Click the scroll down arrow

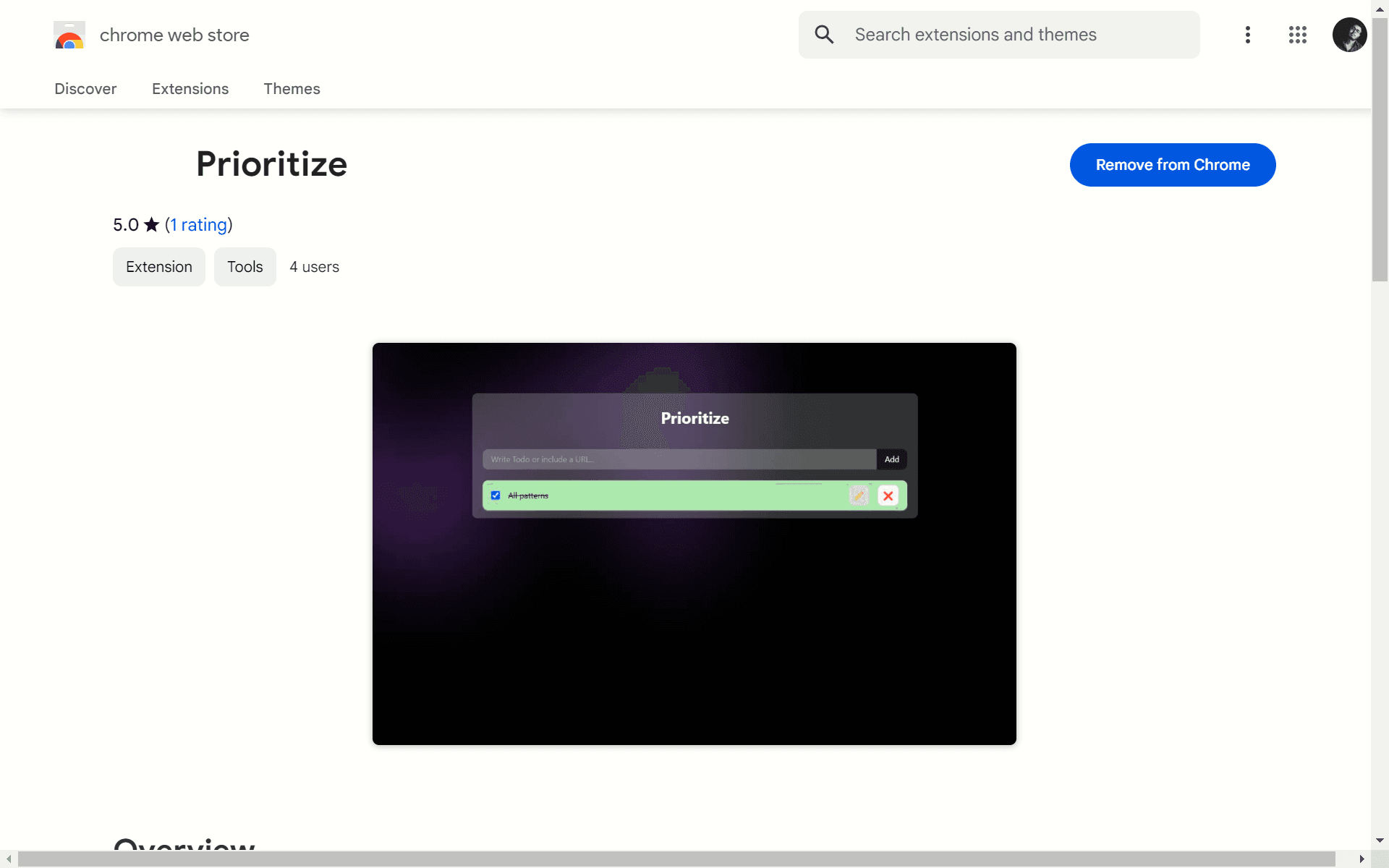[1380, 841]
